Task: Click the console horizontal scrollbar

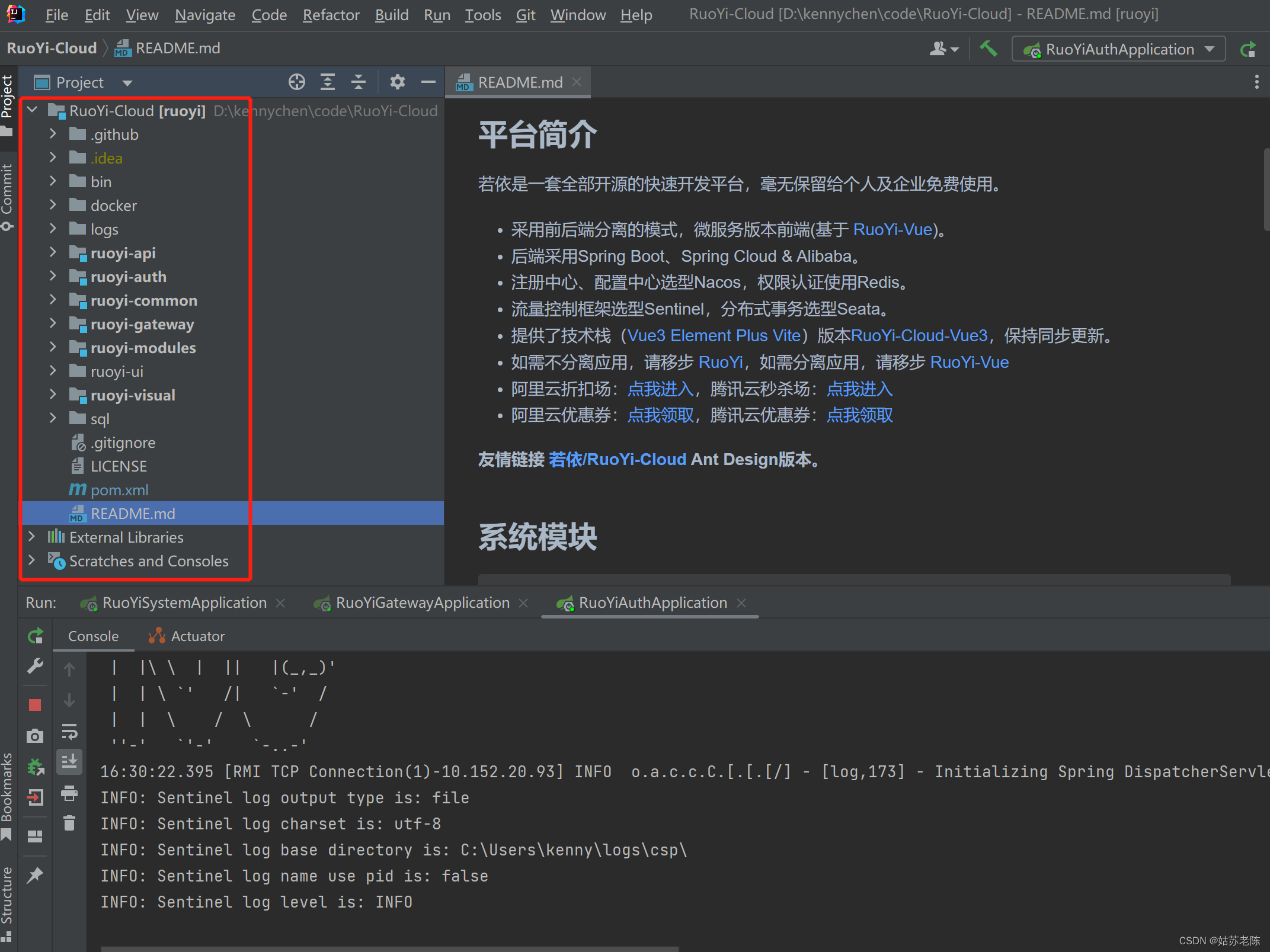Action: [x=389, y=948]
